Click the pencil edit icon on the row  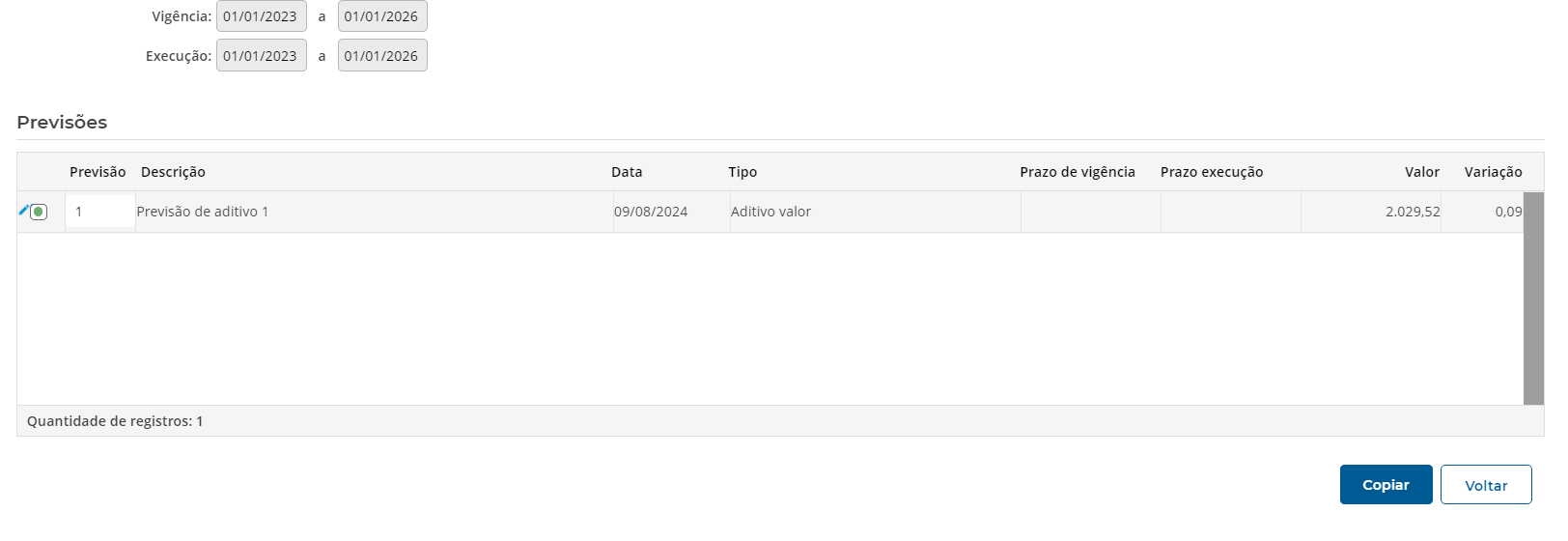pos(23,211)
